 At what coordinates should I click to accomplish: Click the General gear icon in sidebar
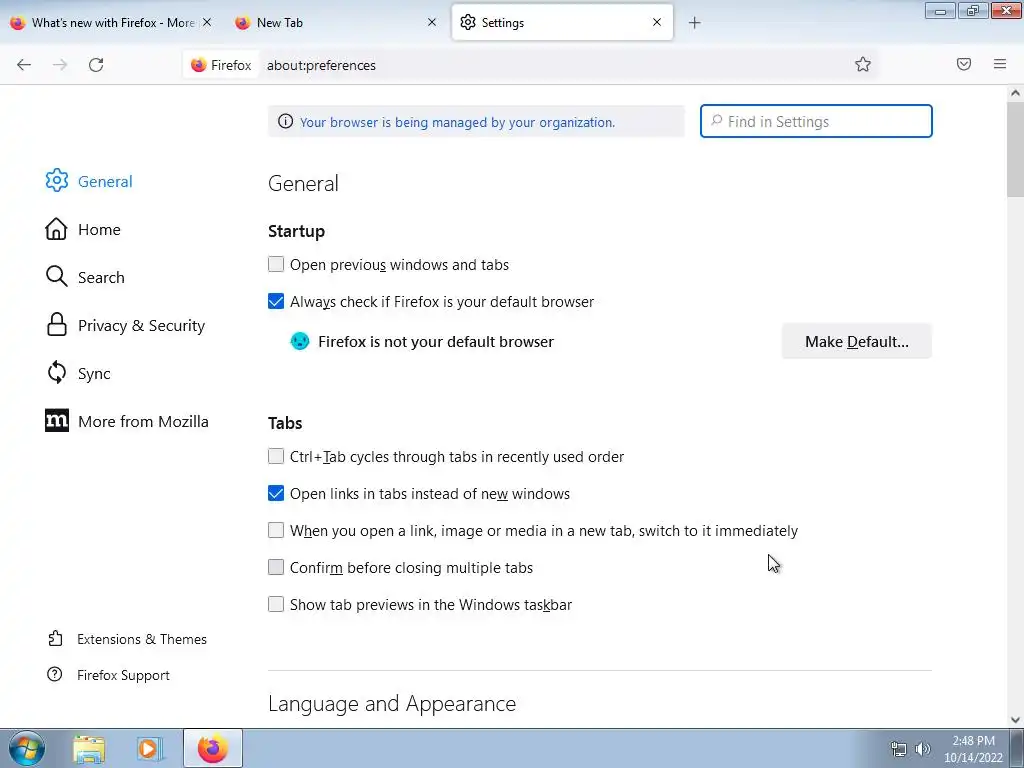pyautogui.click(x=57, y=181)
